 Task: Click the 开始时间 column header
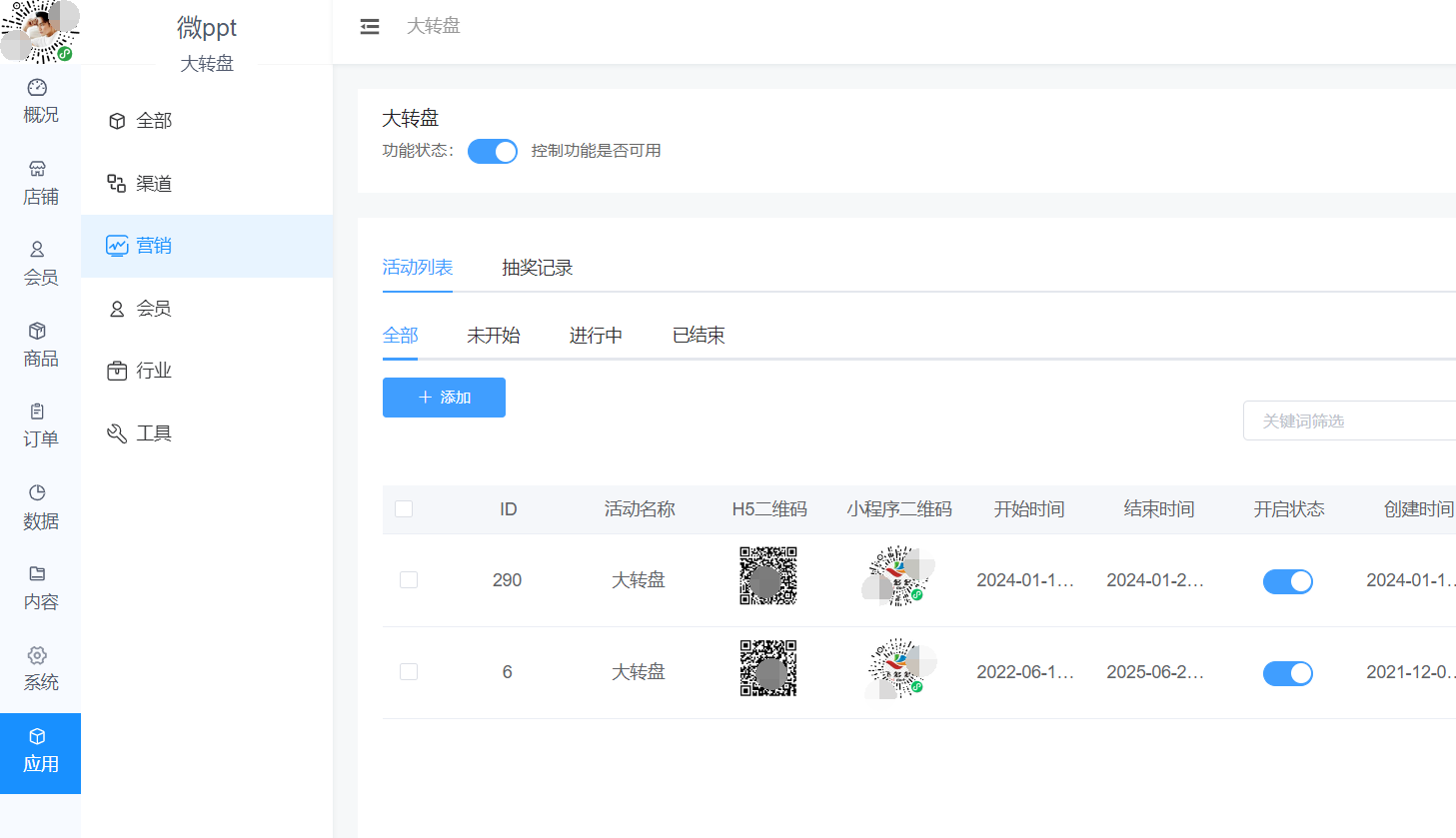(1029, 509)
